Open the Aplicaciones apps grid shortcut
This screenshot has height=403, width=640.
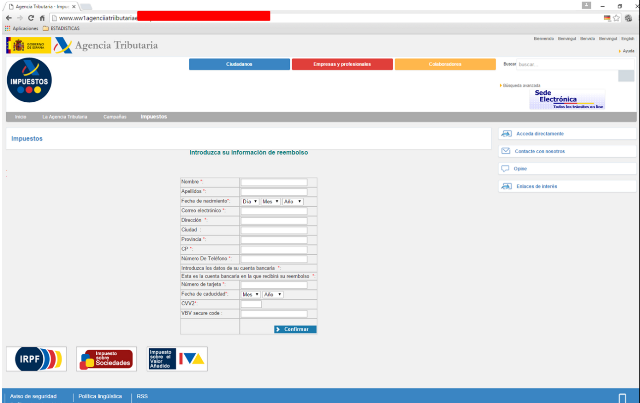point(21,28)
